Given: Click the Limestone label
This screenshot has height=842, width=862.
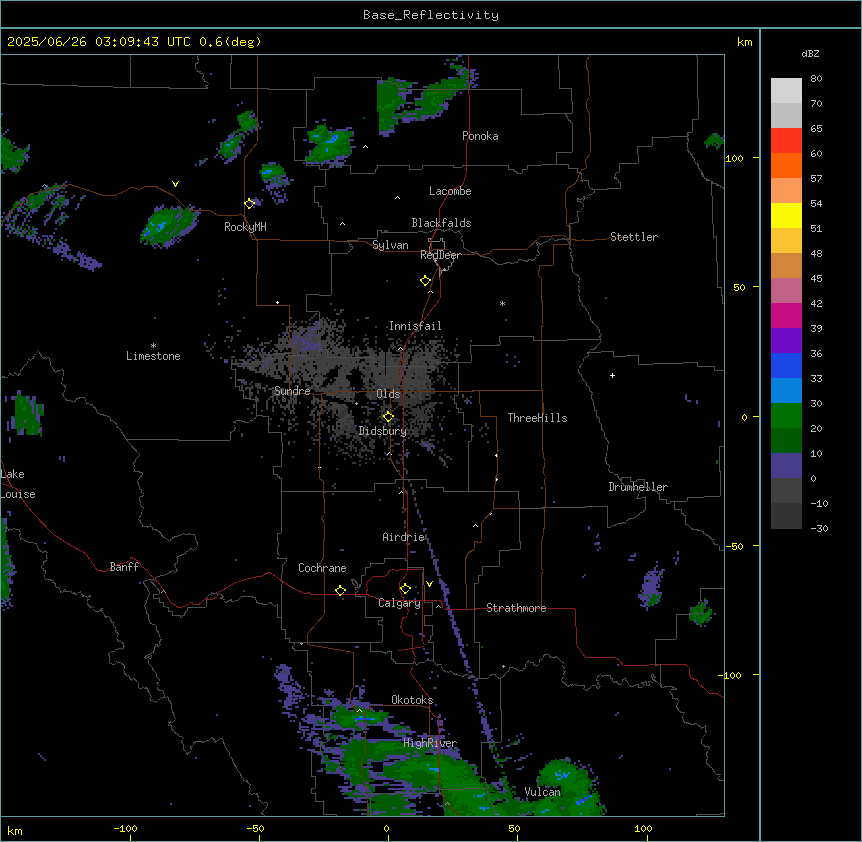Looking at the screenshot, I should (153, 356).
